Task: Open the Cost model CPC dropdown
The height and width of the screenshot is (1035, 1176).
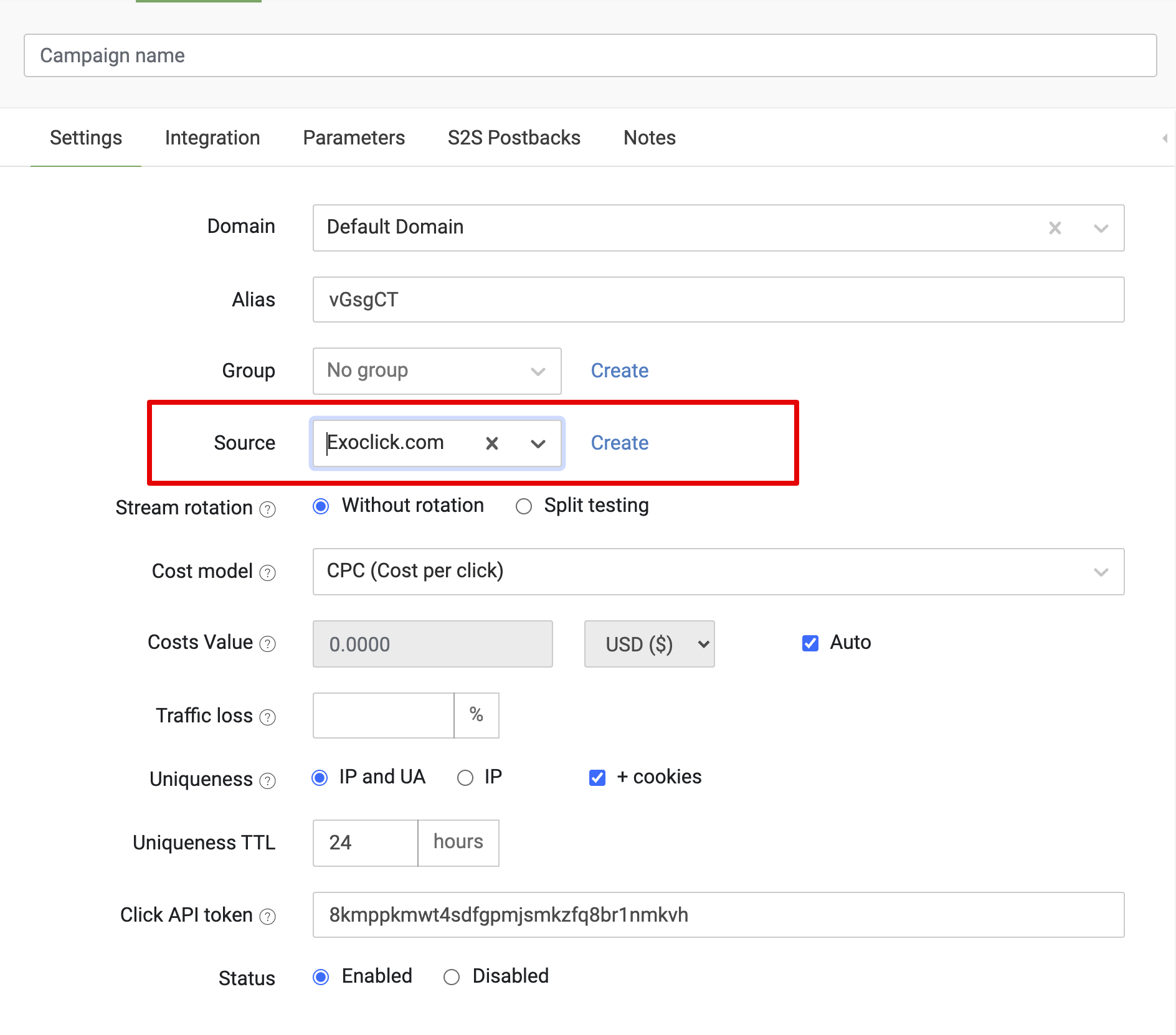Action: click(718, 572)
